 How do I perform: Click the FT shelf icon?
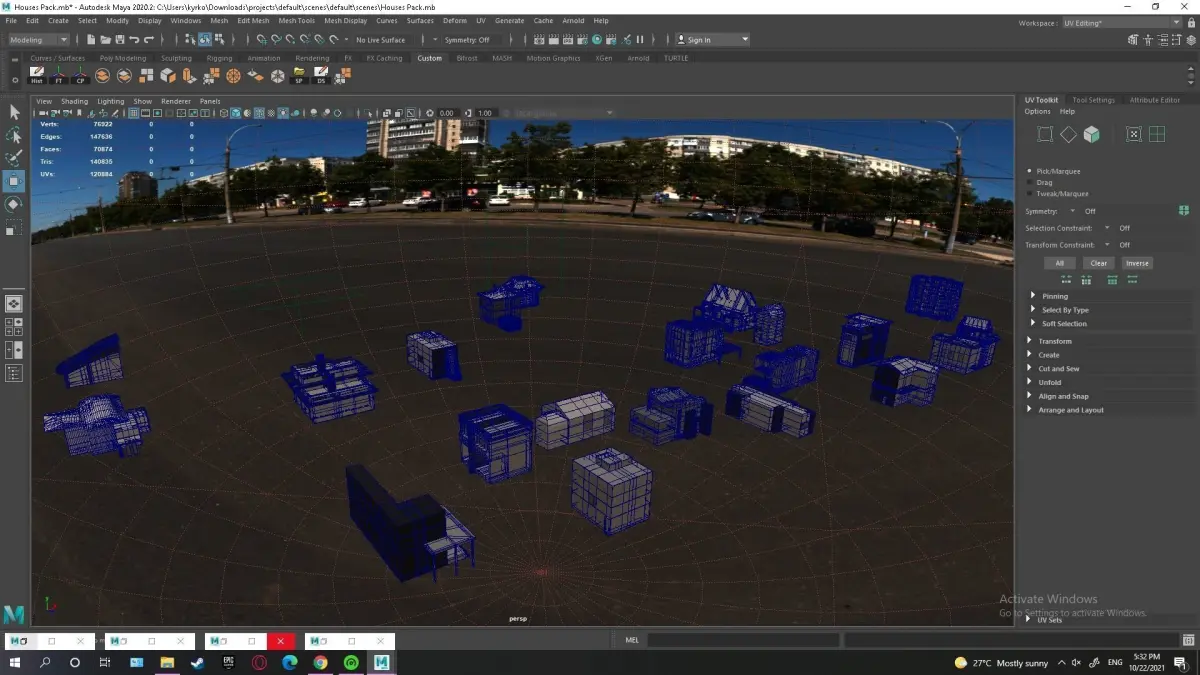coord(59,76)
